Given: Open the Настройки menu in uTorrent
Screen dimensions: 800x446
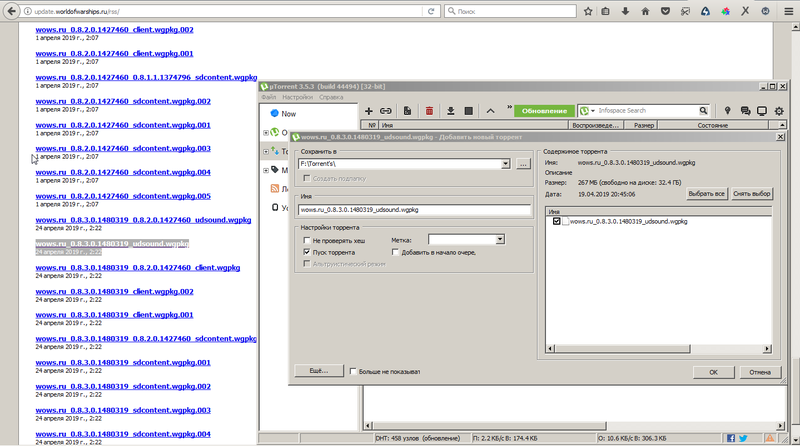Looking at the screenshot, I should 297,97.
